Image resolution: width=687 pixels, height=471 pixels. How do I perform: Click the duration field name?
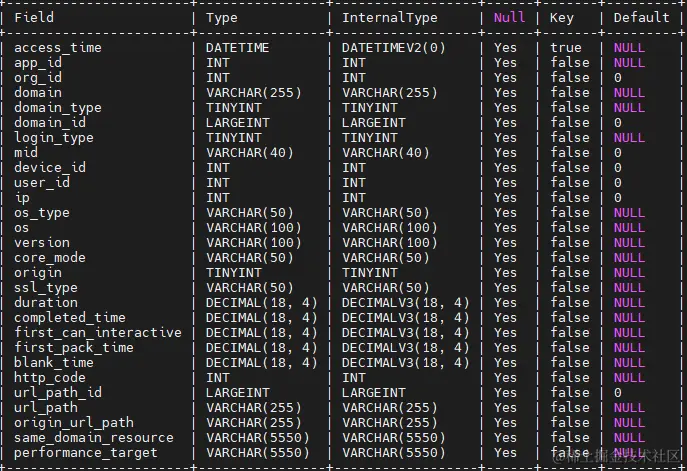tap(46, 302)
